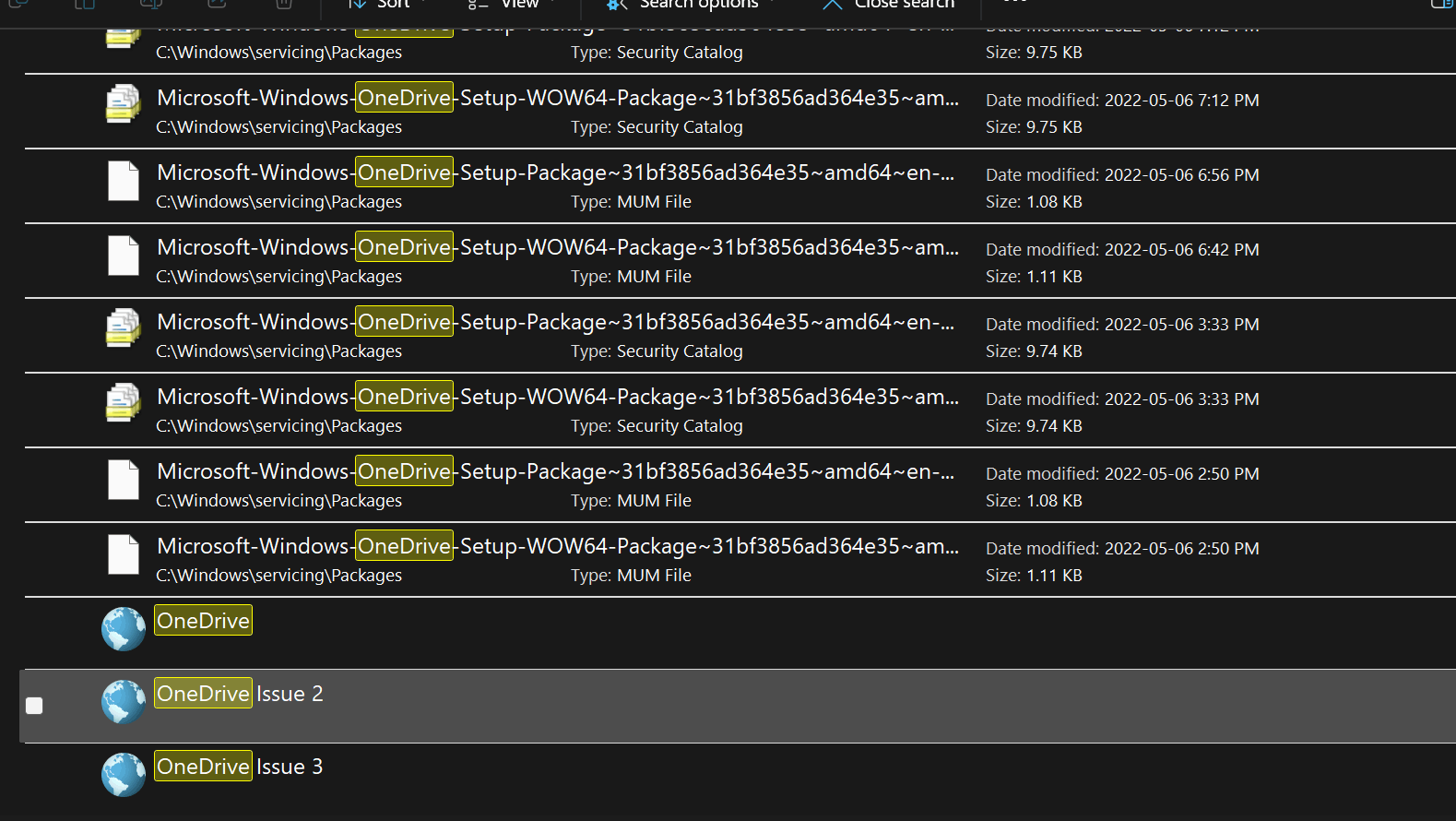Click 'Type: MUM File' on the 6:42 PM row

pos(631,277)
